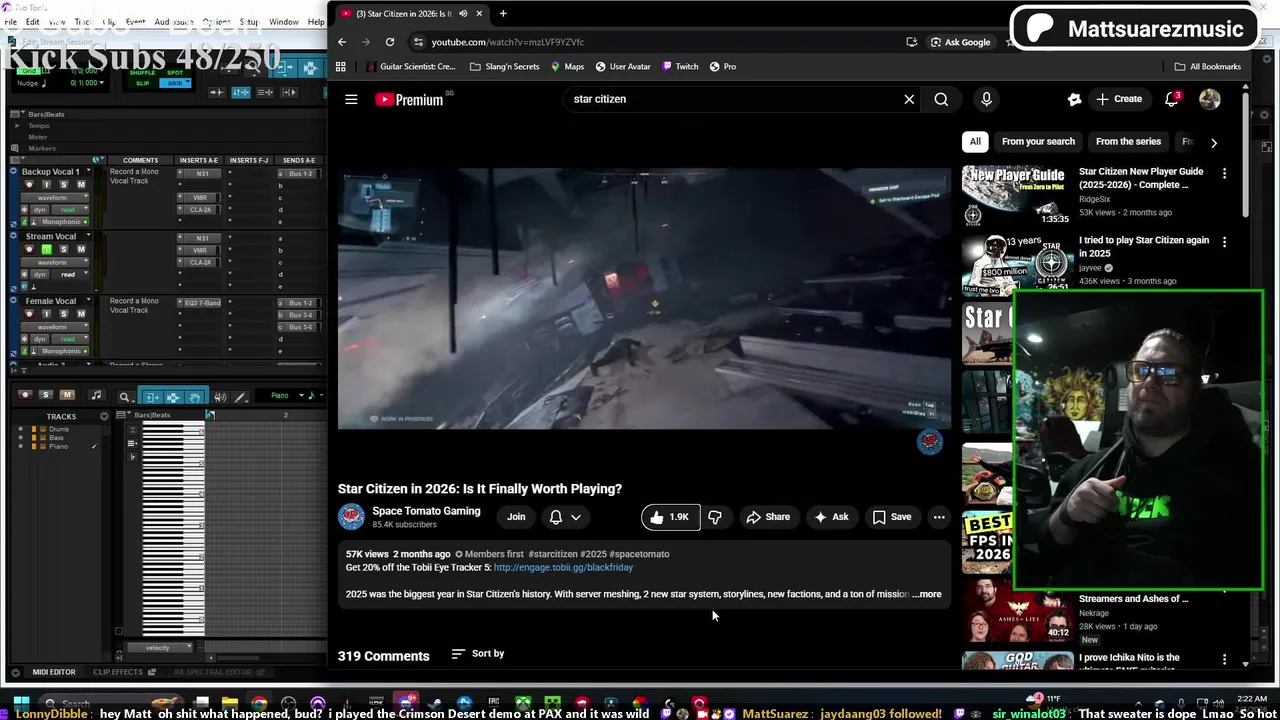The height and width of the screenshot is (720, 1280).
Task: Expand the TRACKS list options menu
Action: 104,416
